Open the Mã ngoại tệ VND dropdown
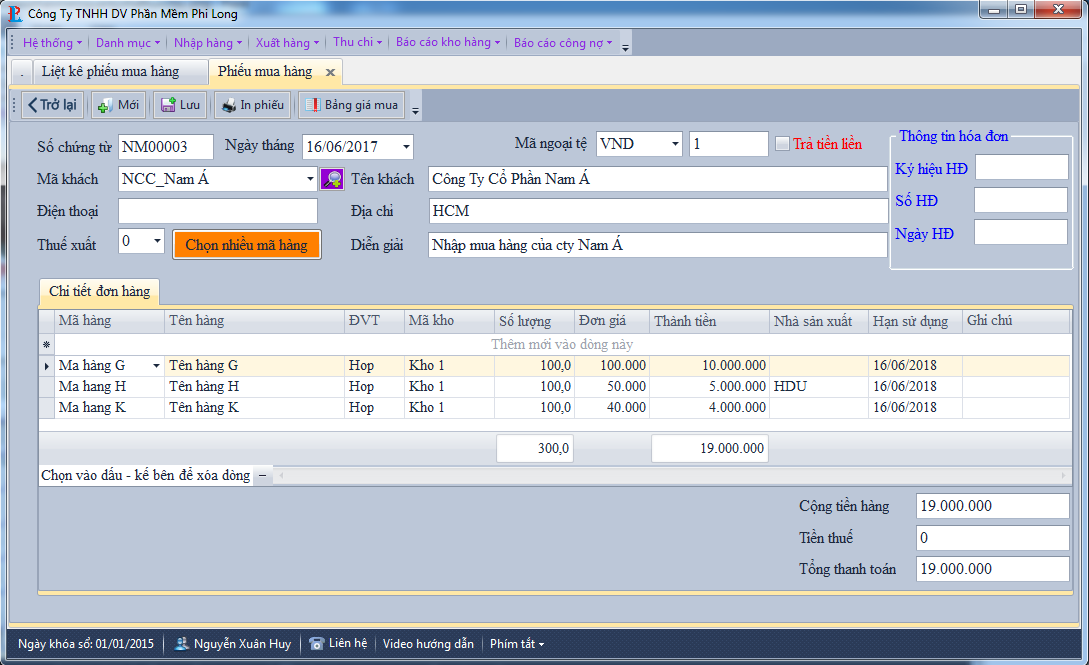Viewport: 1089px width, 665px height. 675,144
